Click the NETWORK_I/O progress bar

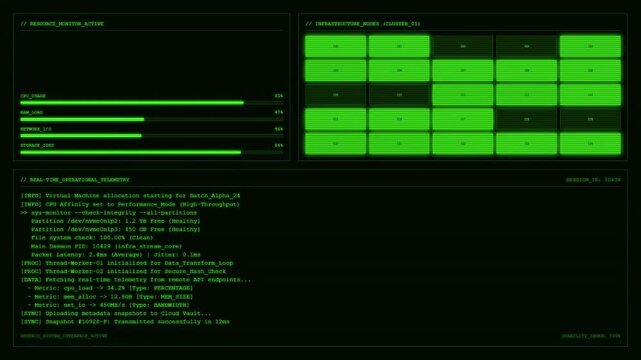152,136
